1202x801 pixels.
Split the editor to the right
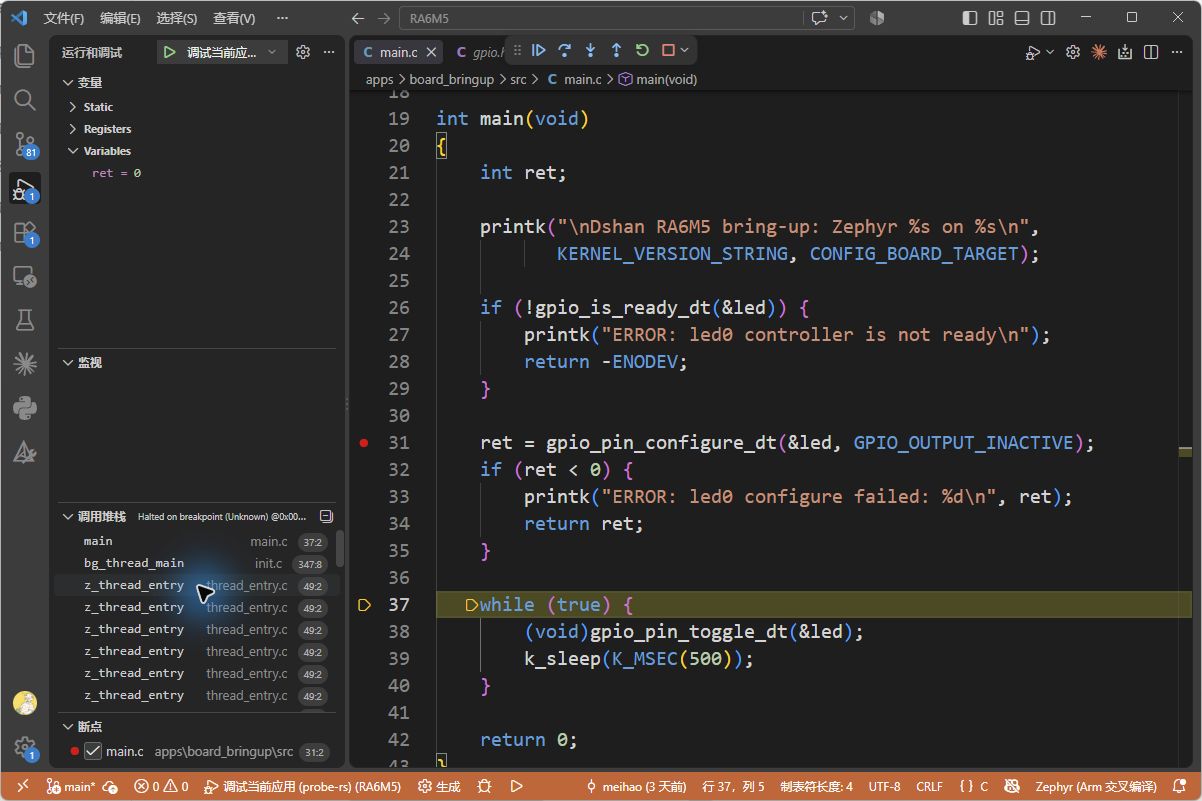pyautogui.click(x=1151, y=52)
